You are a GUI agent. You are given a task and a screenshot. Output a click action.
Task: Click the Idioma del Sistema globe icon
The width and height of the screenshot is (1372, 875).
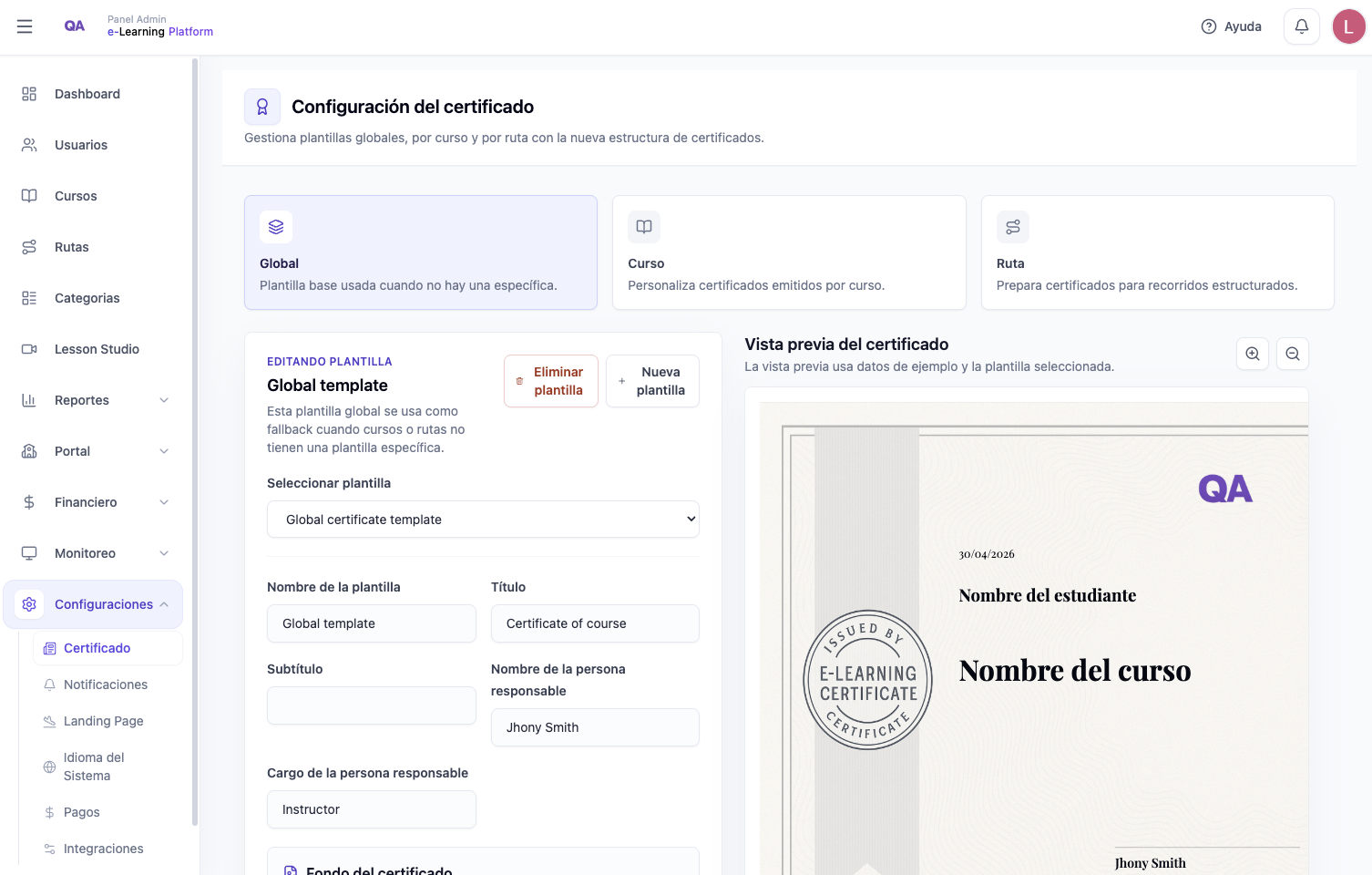point(50,767)
